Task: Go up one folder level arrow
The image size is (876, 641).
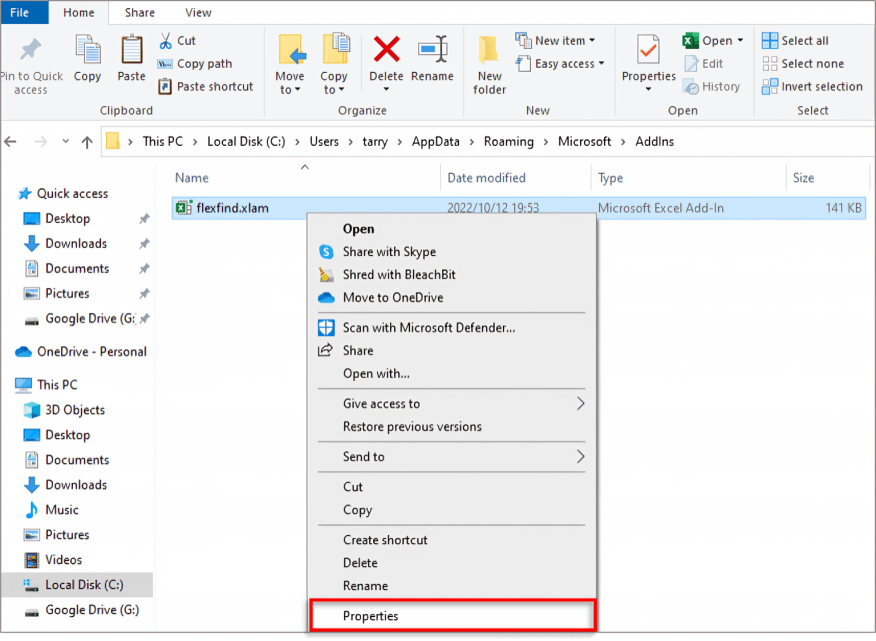Action: [87, 142]
